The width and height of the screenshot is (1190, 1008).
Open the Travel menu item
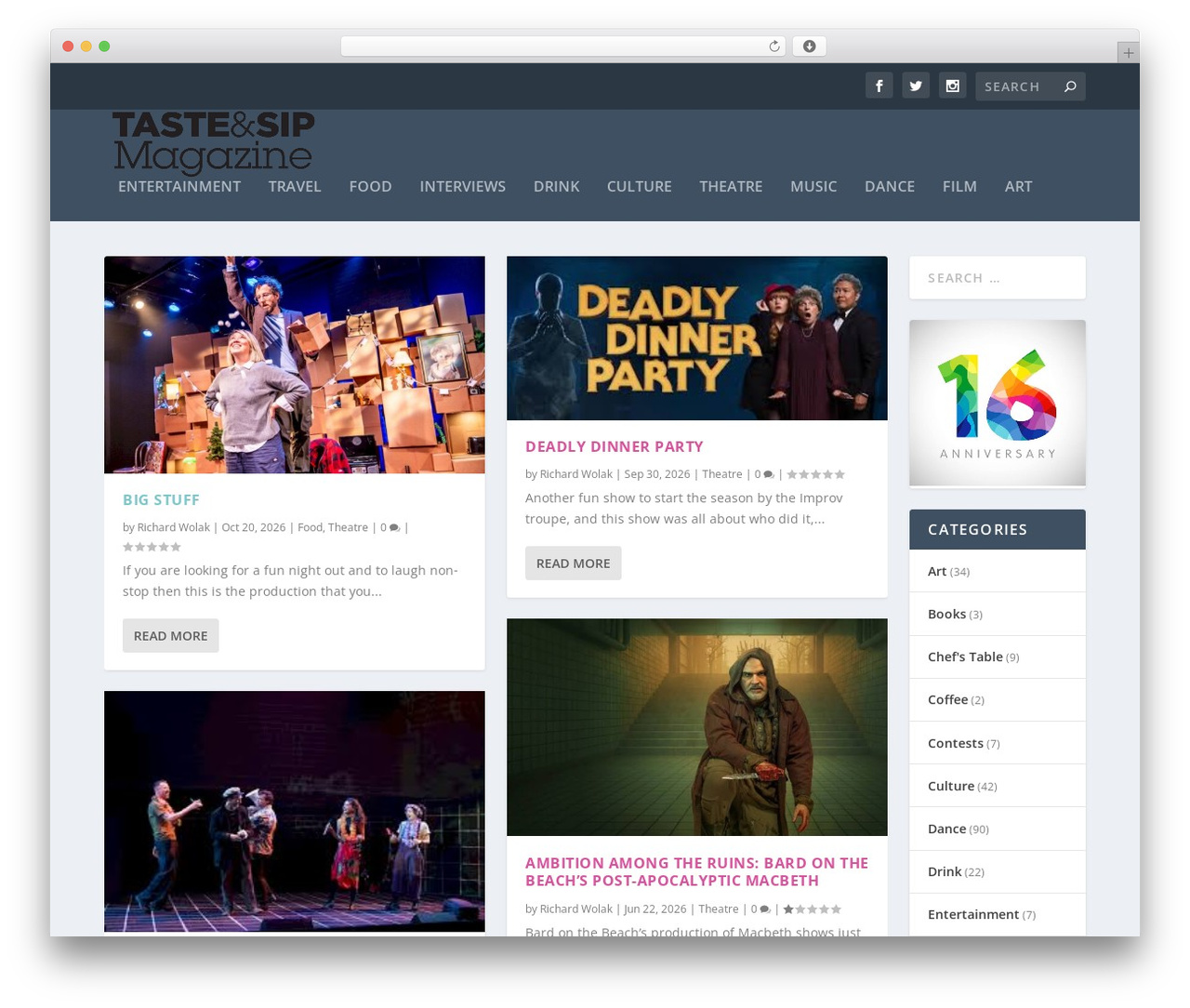(x=295, y=186)
